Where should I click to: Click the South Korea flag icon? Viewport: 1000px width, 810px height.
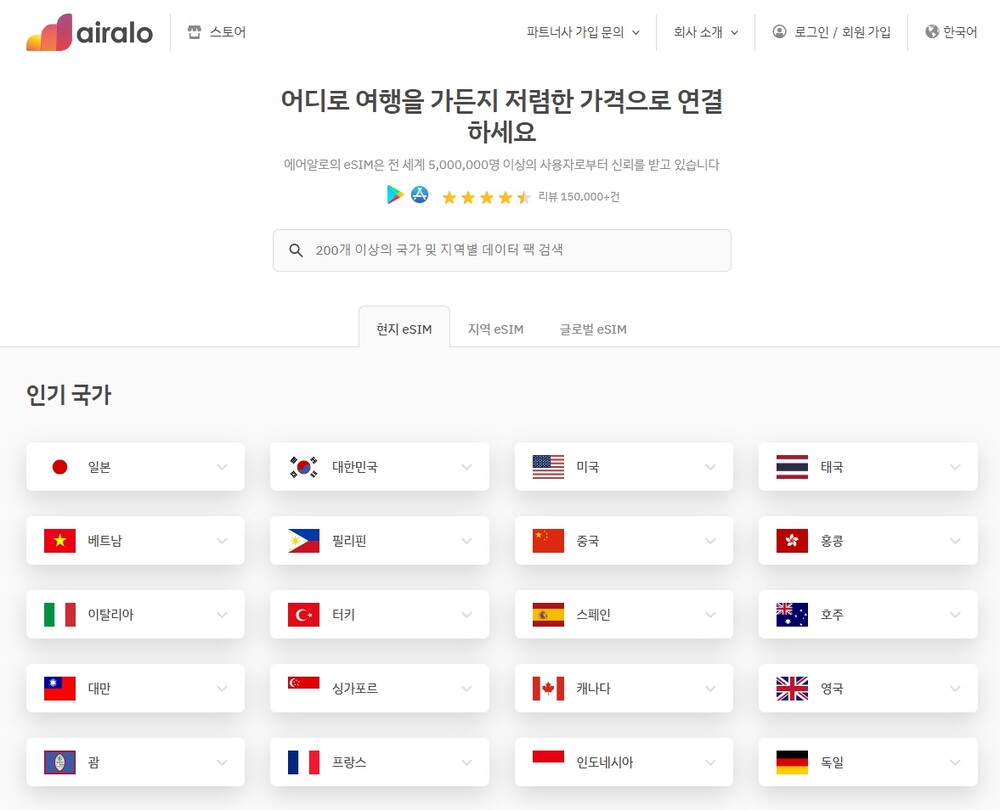point(304,467)
